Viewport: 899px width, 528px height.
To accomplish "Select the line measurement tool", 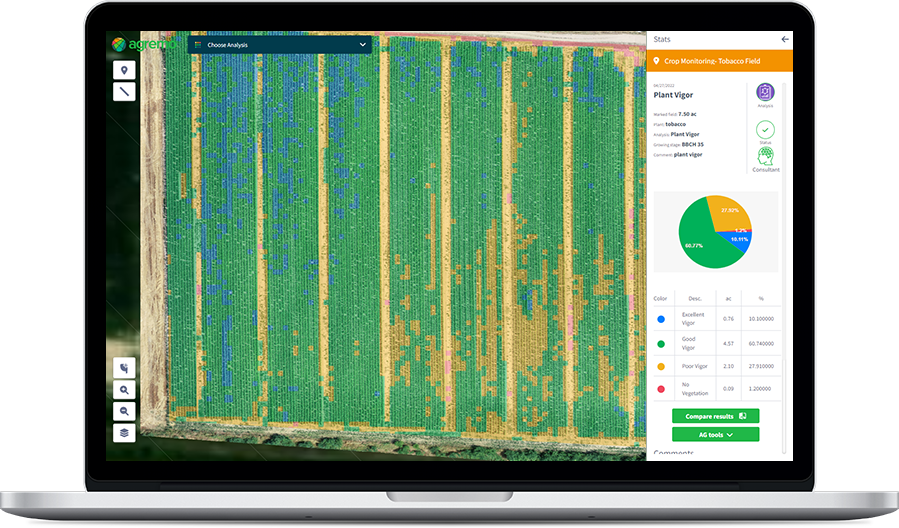I will pos(124,92).
